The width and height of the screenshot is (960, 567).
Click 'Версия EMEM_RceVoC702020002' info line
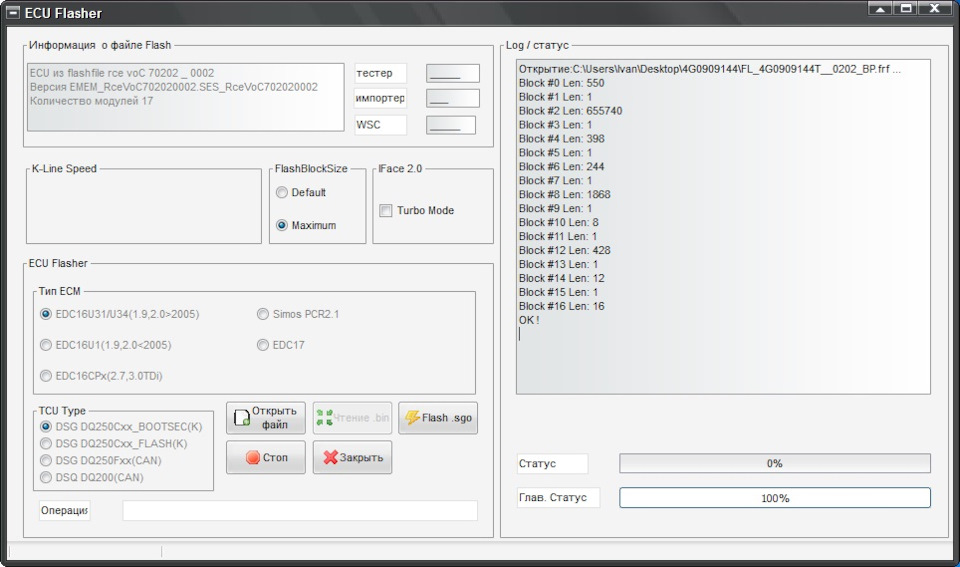point(174,87)
